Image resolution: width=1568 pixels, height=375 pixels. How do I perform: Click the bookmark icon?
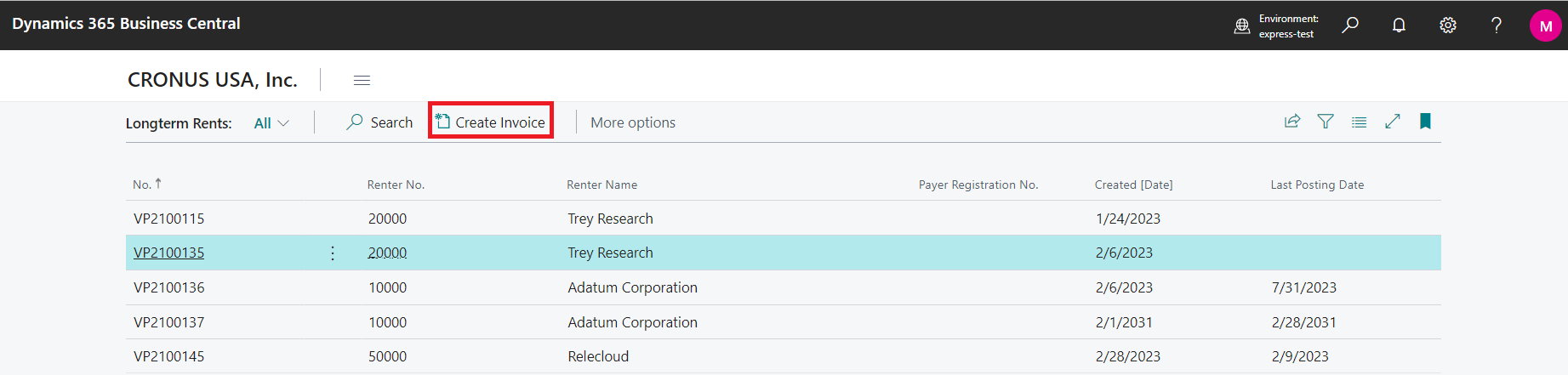[1425, 122]
